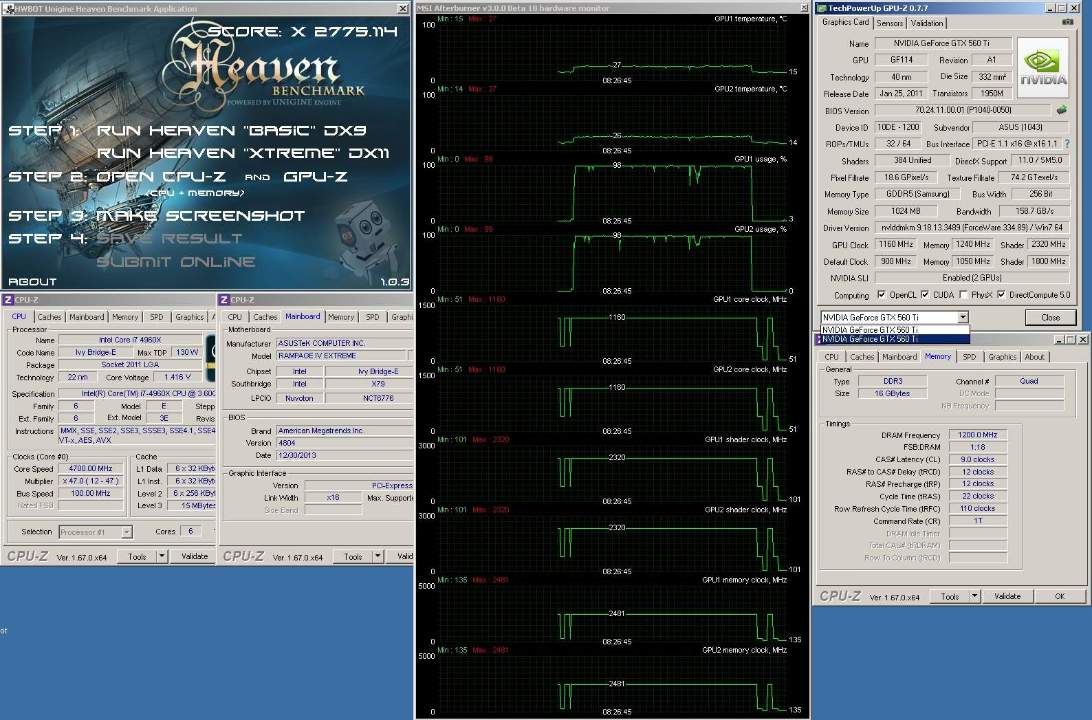1092x720 pixels.
Task: Click the NVIDIA logo in GPU-Z
Action: click(x=1043, y=68)
